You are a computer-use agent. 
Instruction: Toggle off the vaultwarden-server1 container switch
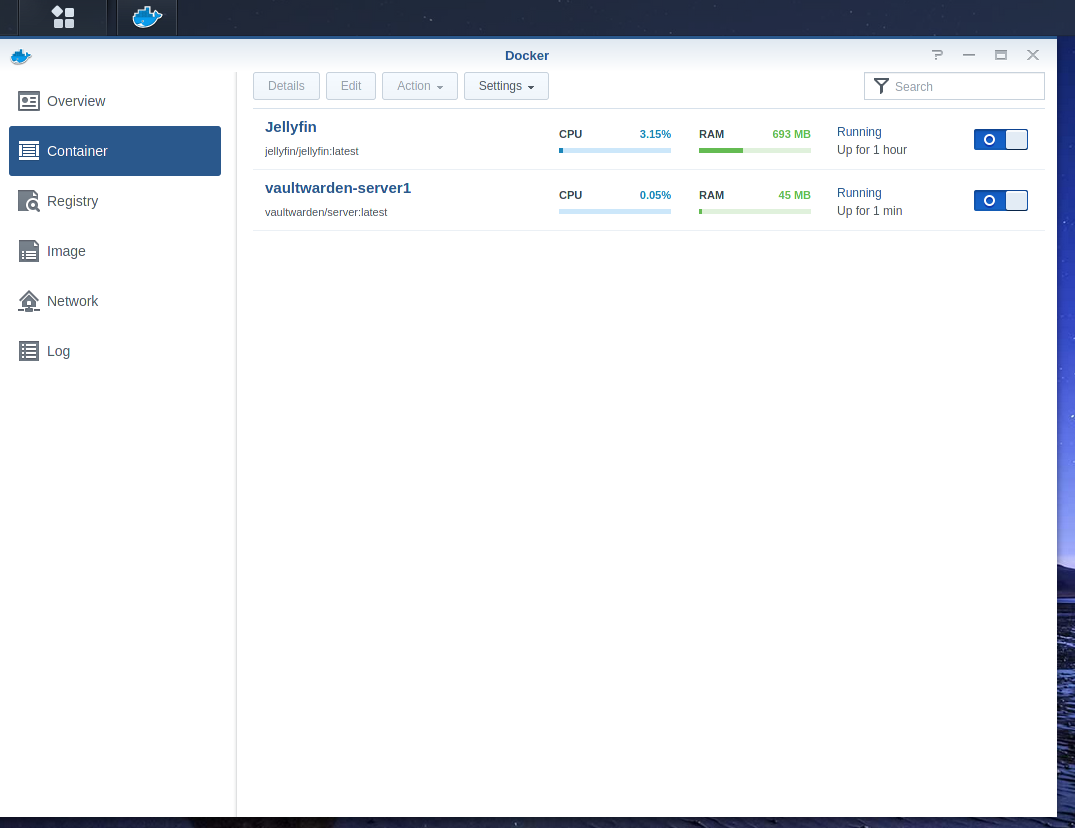coord(1000,201)
